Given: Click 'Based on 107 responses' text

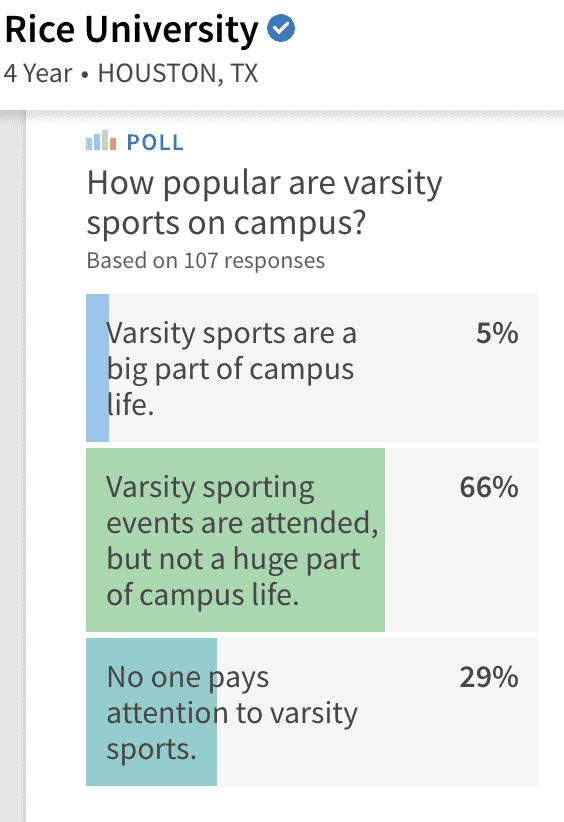Looking at the screenshot, I should [205, 261].
